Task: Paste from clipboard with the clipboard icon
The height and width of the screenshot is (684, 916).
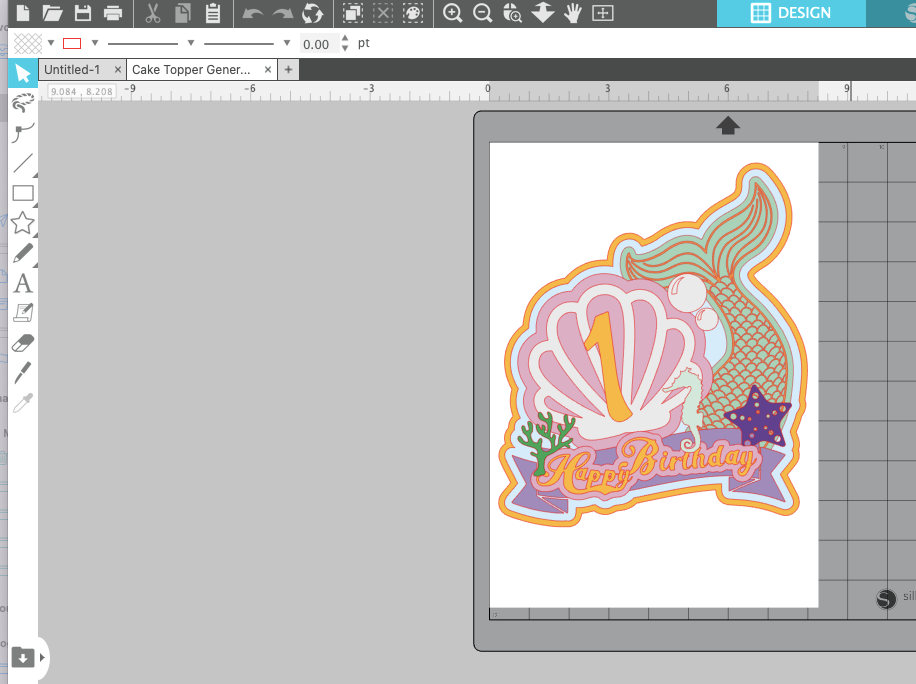Action: click(213, 13)
